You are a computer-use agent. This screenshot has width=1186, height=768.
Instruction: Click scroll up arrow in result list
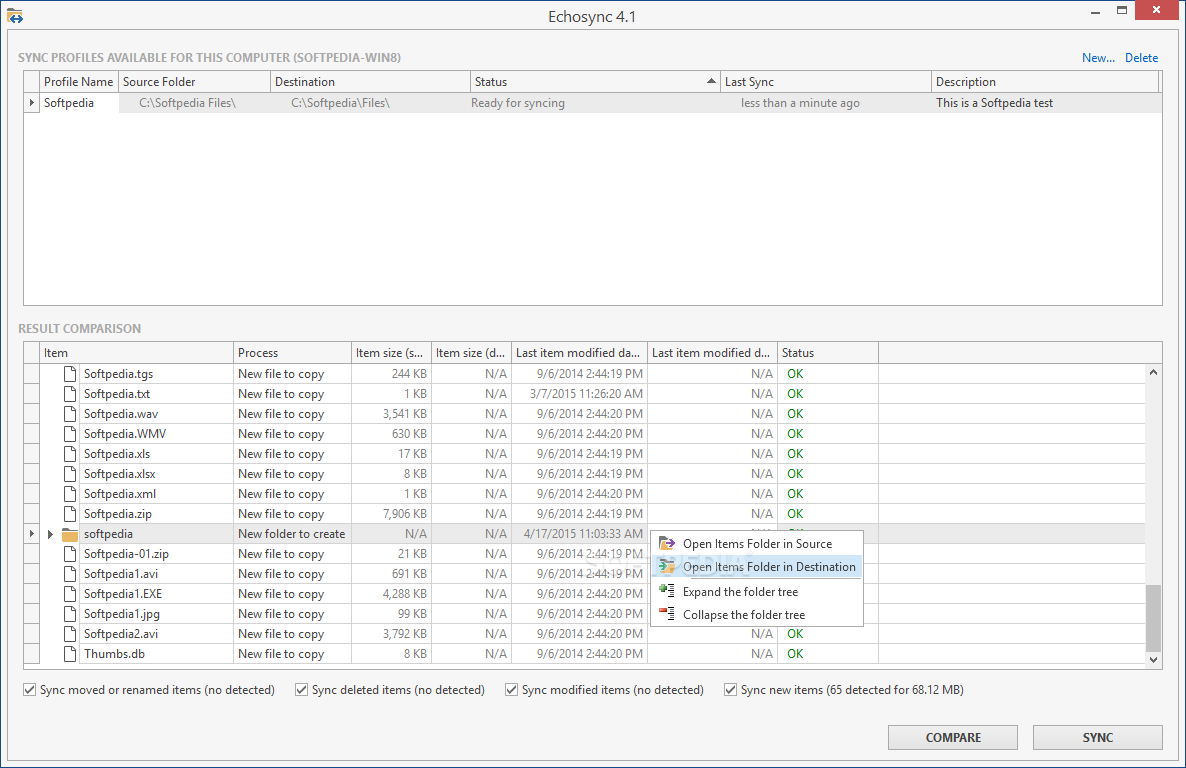point(1153,372)
